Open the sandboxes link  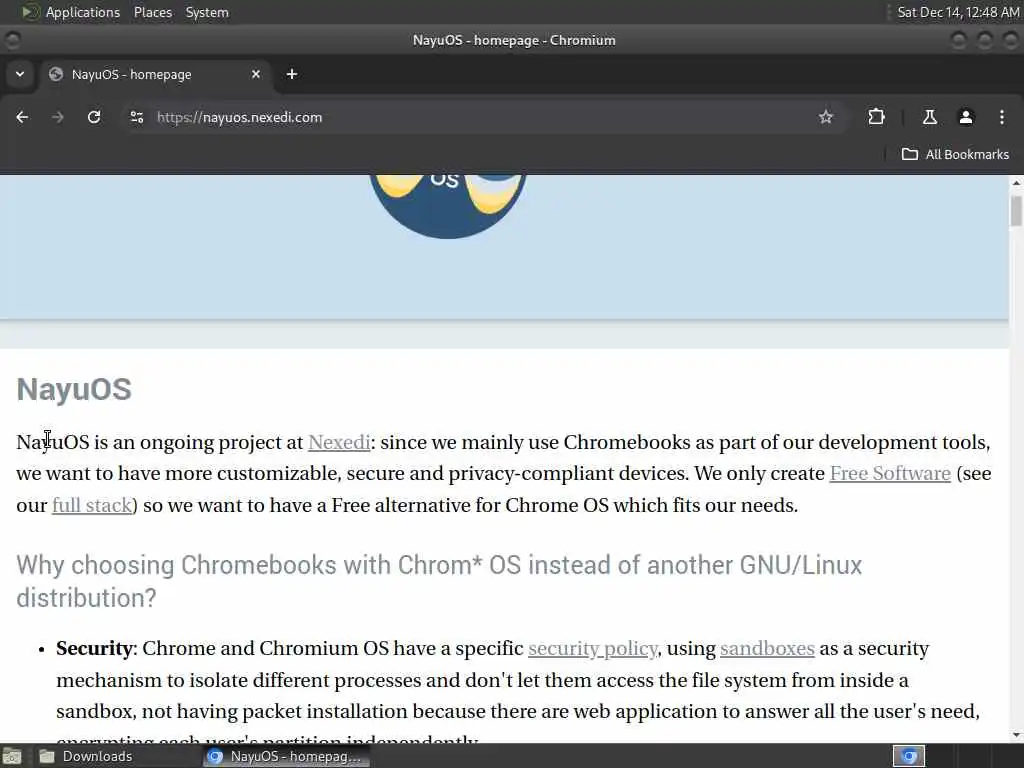pyautogui.click(x=767, y=648)
